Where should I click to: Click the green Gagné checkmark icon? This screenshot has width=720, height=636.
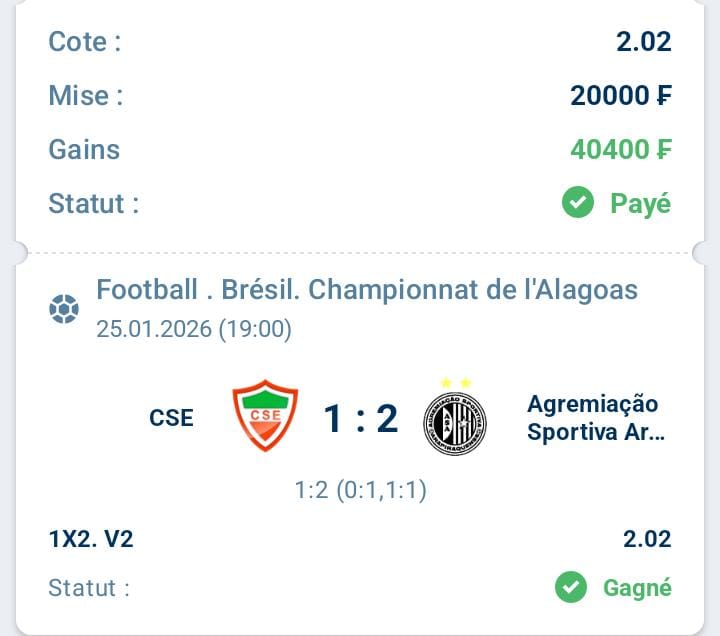571,587
